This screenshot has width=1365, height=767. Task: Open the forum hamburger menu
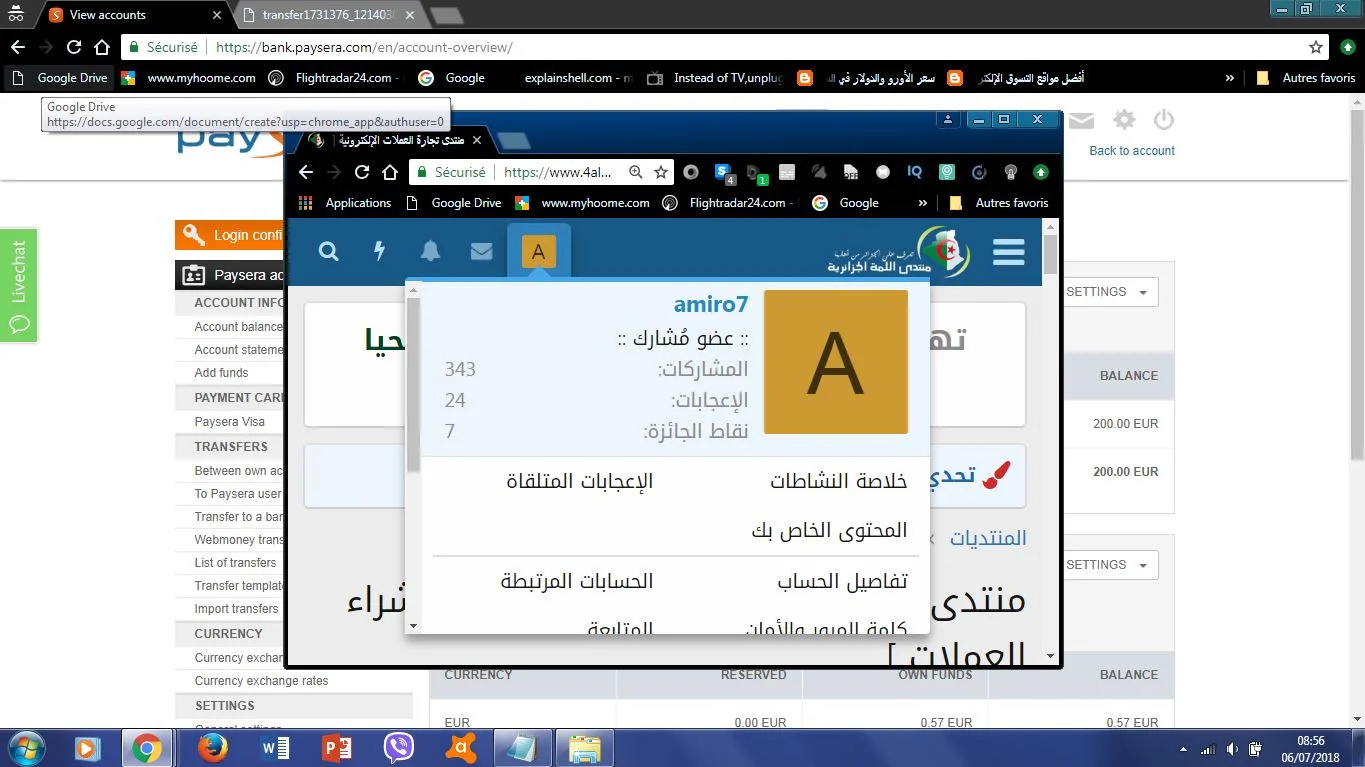1008,252
